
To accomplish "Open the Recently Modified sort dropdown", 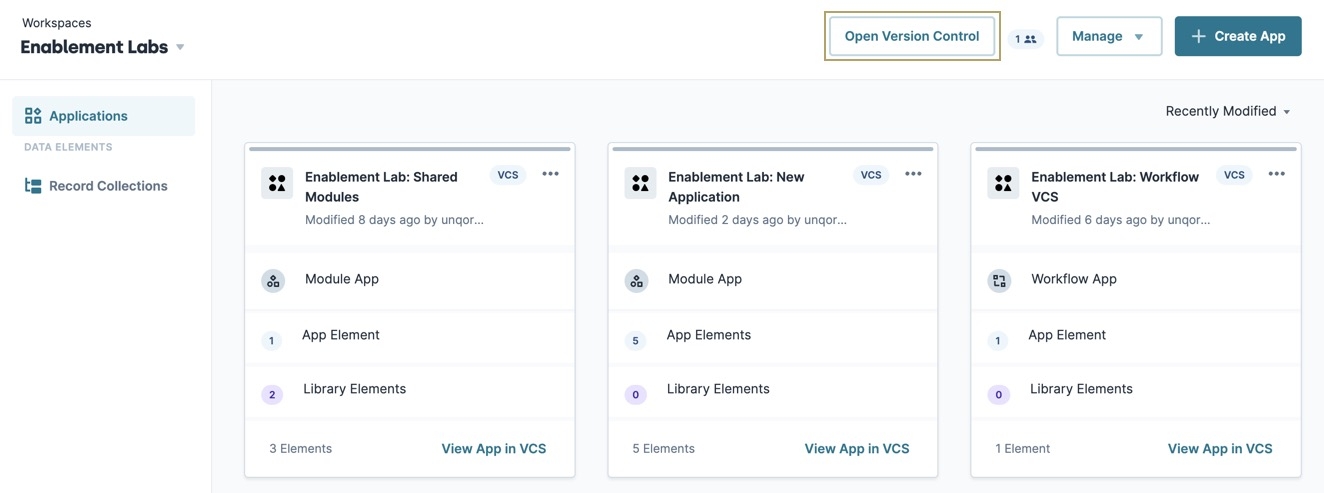I will 1228,111.
